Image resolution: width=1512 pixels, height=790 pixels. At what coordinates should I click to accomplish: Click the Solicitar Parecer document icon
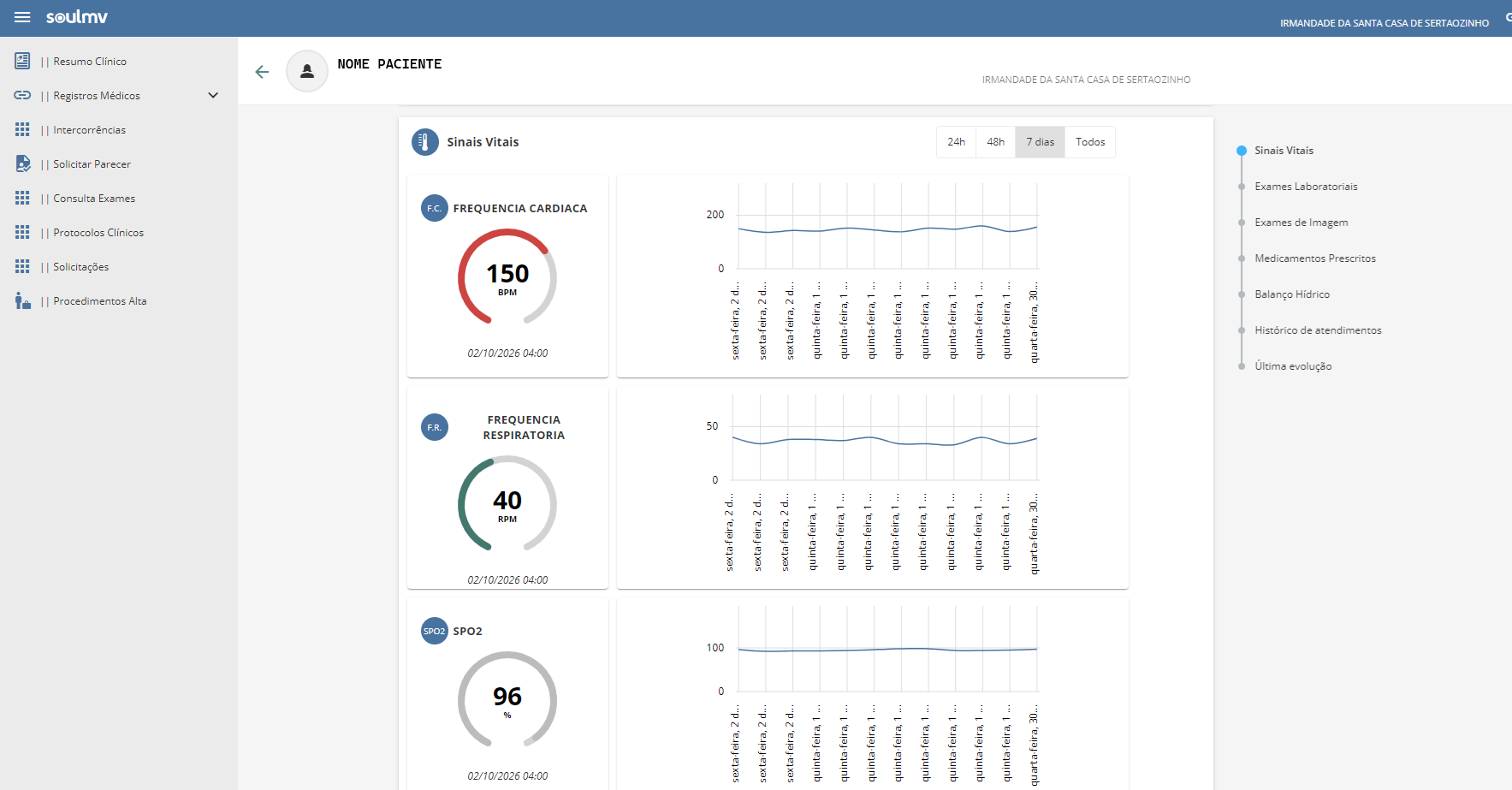(23, 163)
